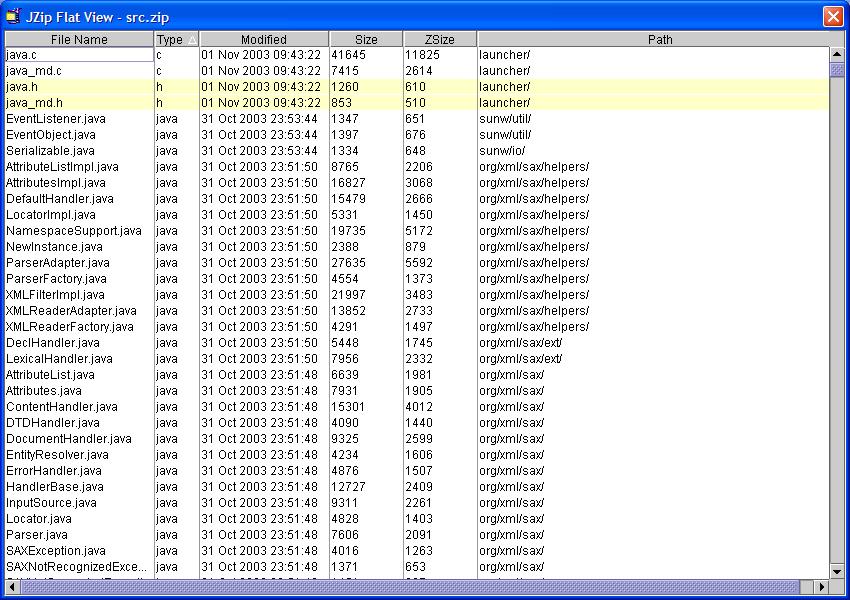Viewport: 850px width, 600px height.
Task: Click size value 15301 for ContentHandler.java
Action: tap(348, 407)
